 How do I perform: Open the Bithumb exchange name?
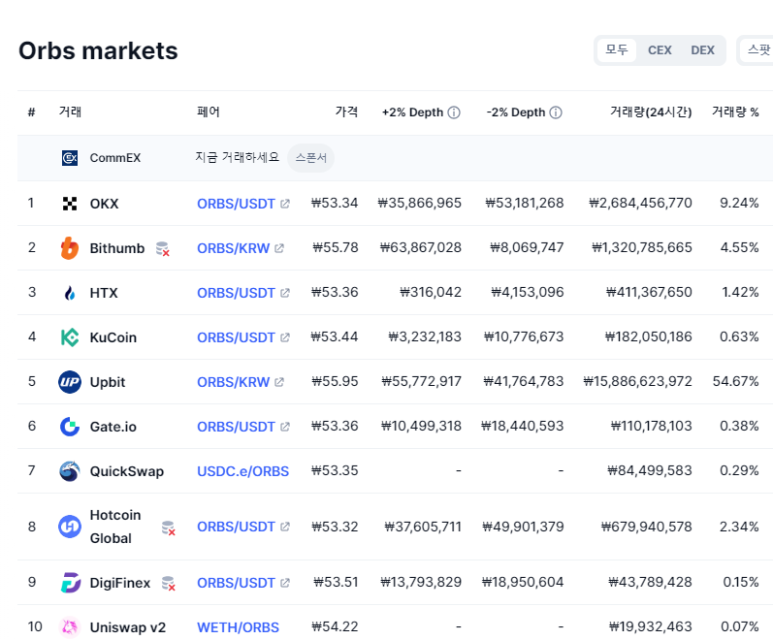[x=117, y=248]
